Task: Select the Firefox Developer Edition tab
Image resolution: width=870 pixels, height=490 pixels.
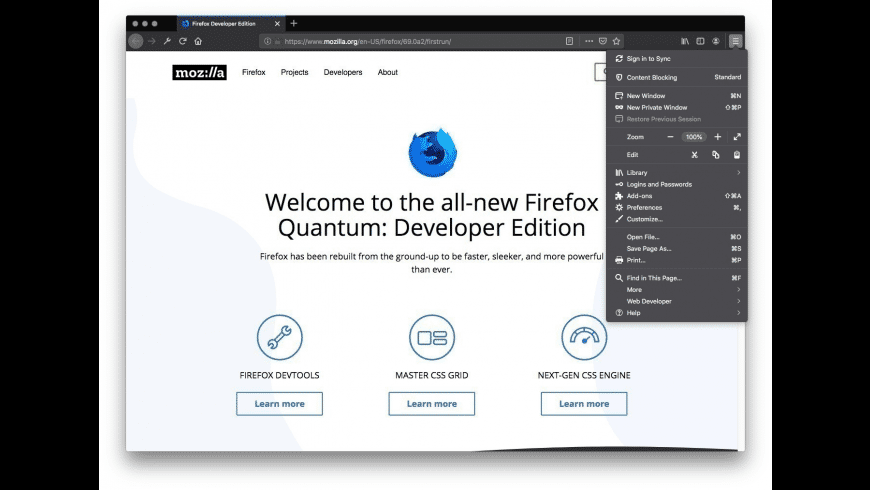Action: pyautogui.click(x=230, y=23)
